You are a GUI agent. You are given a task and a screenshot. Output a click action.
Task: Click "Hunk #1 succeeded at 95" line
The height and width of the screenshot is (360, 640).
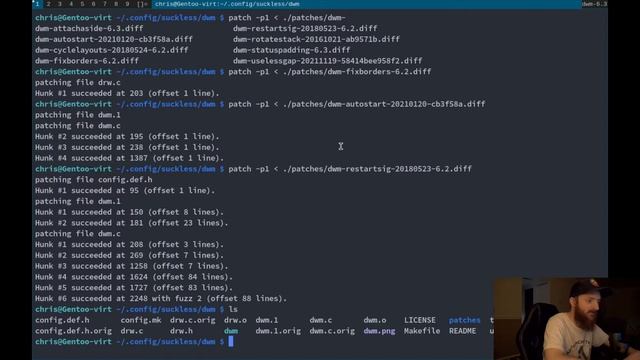coord(125,191)
